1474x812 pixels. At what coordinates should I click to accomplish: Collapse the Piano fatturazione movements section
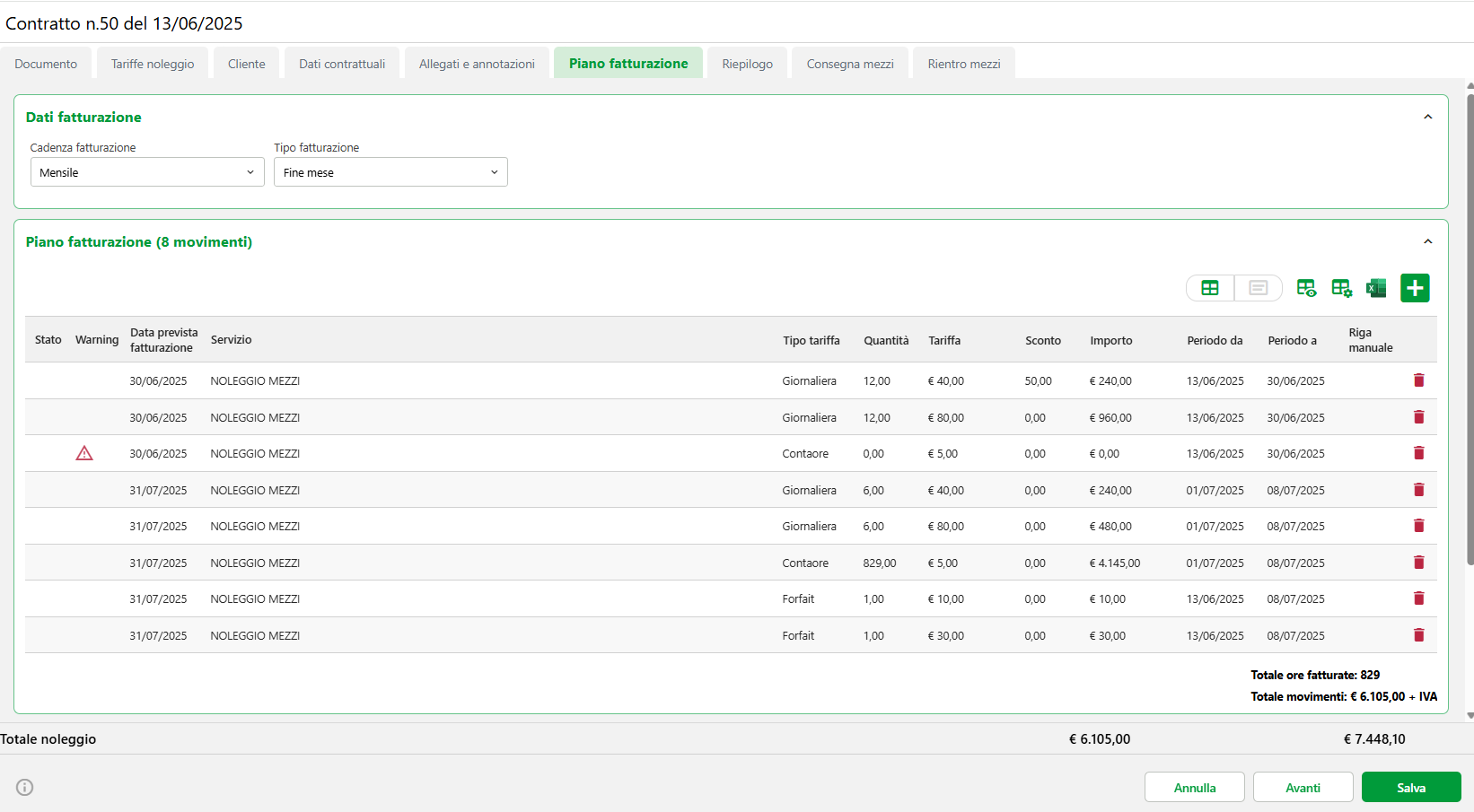[x=1427, y=242]
